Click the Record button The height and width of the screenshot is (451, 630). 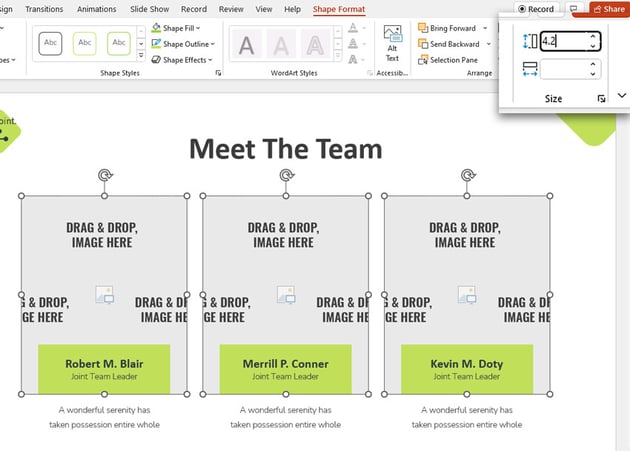536,9
